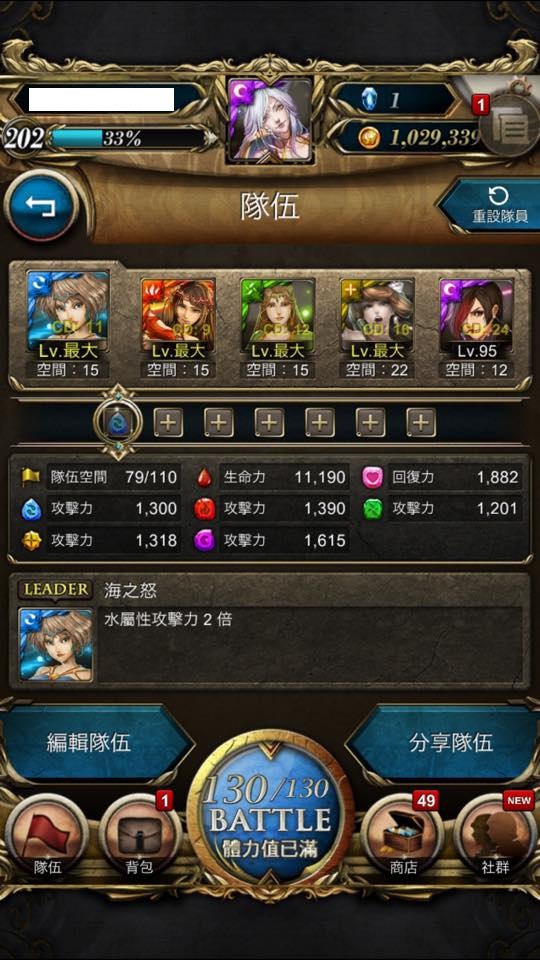Tap the diamond gem currency counter
Screen dimensions: 540x960
point(396,100)
